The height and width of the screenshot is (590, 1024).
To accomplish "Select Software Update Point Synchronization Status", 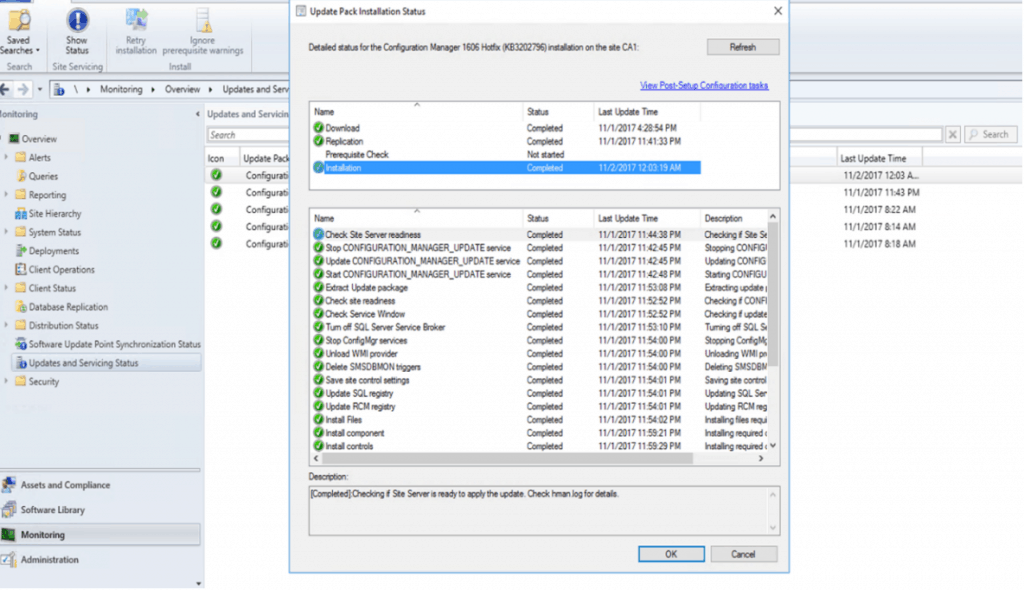I will [108, 344].
